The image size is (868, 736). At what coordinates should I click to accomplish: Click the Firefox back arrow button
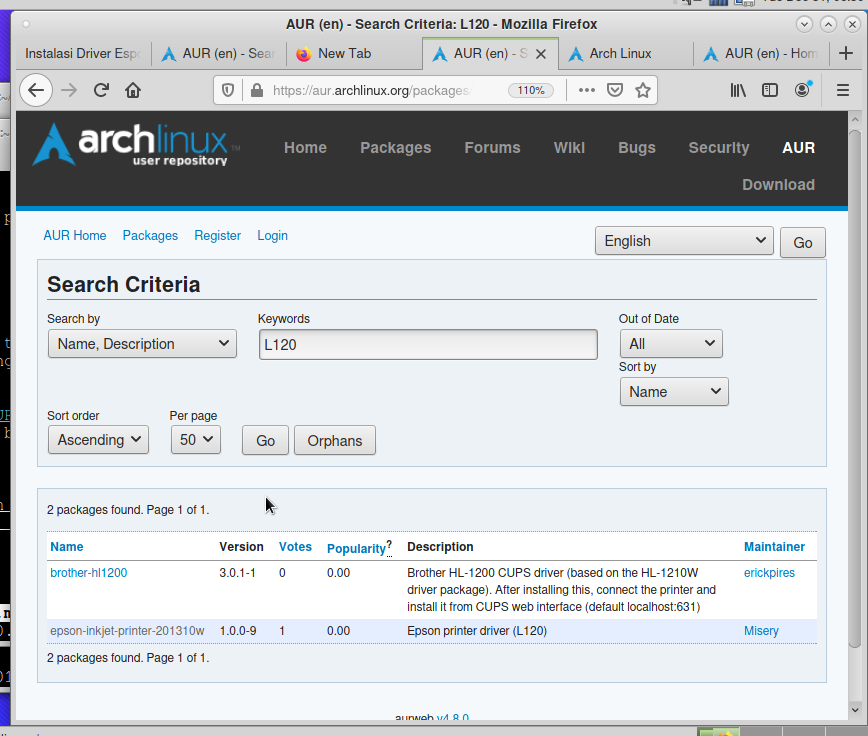(x=36, y=90)
